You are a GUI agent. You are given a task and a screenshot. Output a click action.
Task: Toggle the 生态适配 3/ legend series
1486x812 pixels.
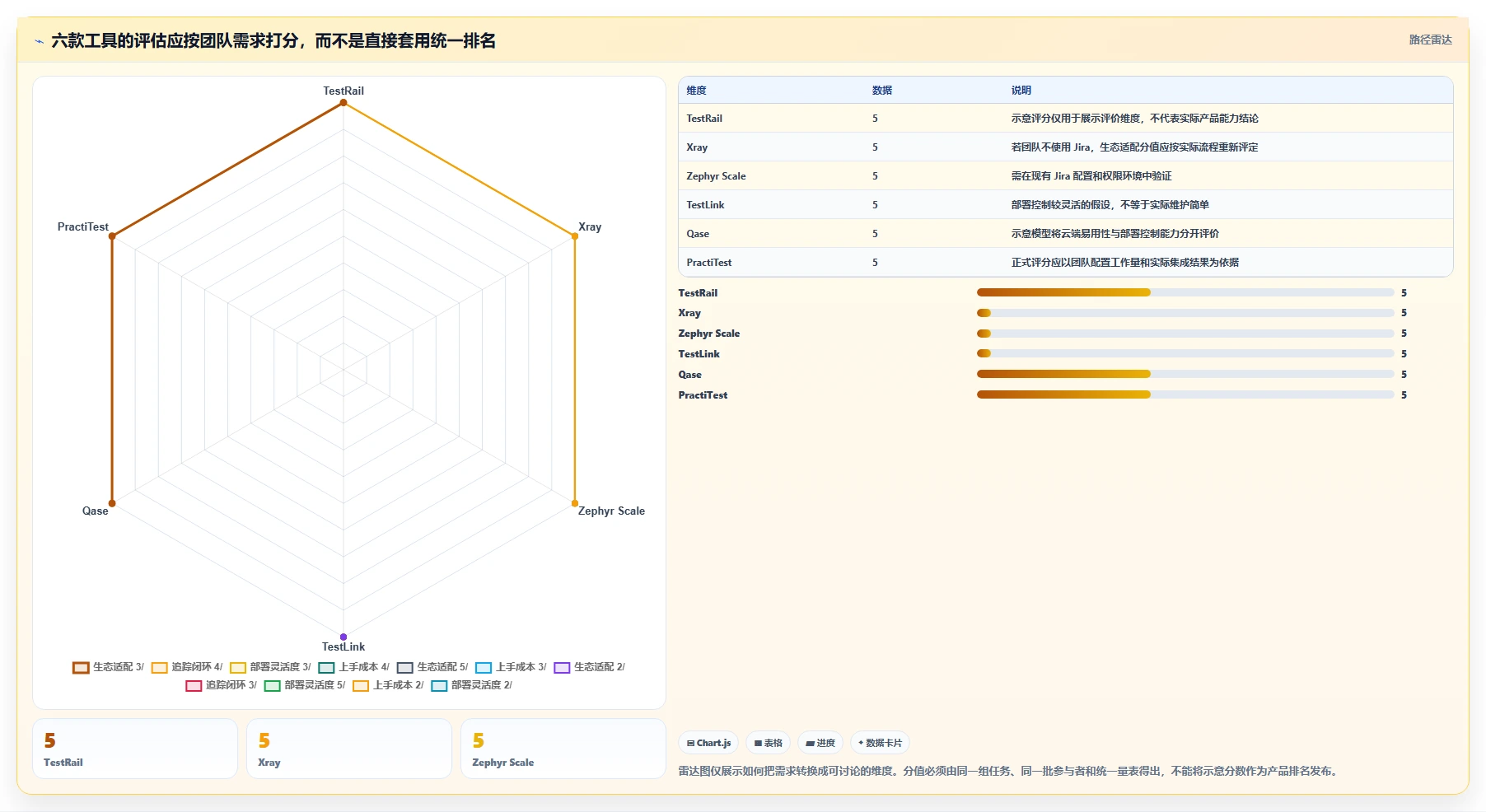108,667
